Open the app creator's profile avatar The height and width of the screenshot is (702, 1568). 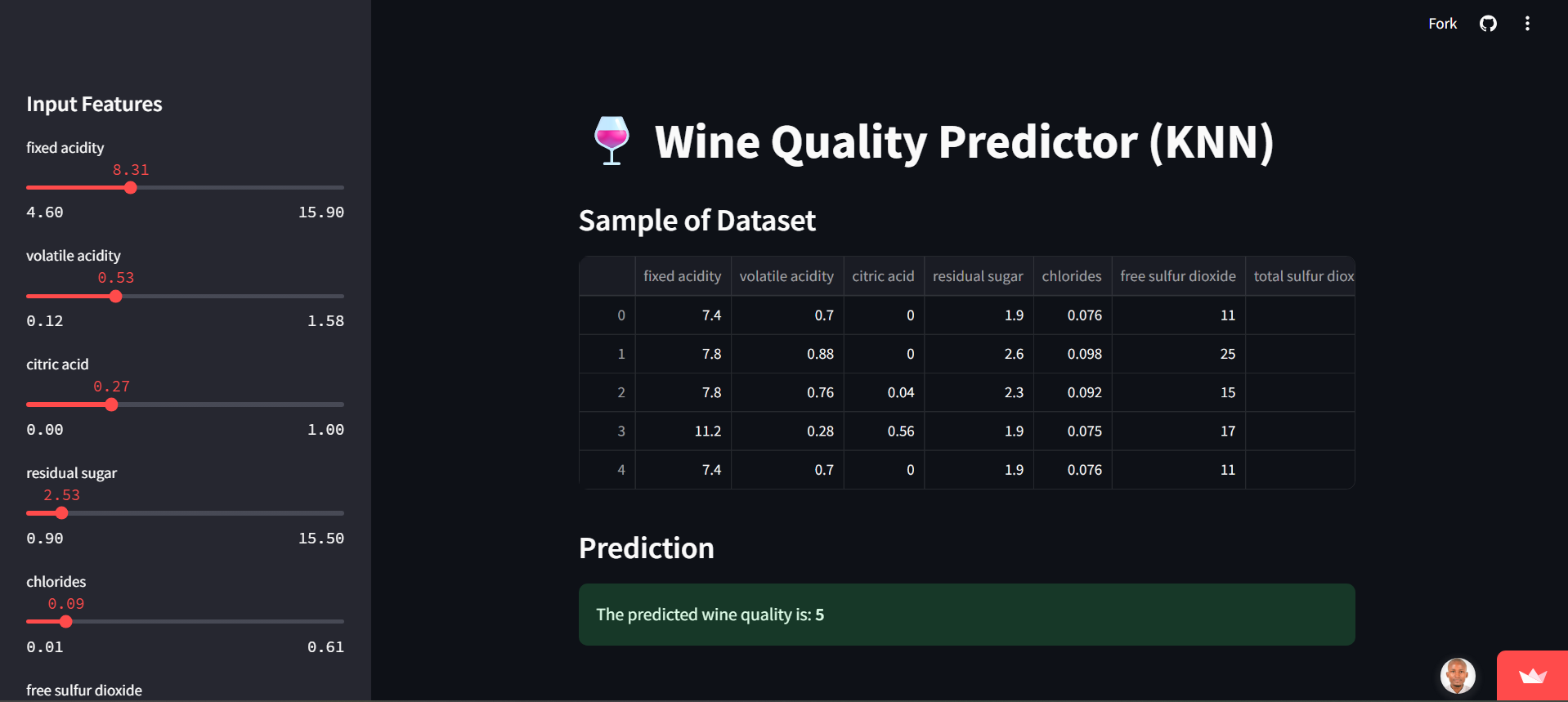pyautogui.click(x=1458, y=676)
